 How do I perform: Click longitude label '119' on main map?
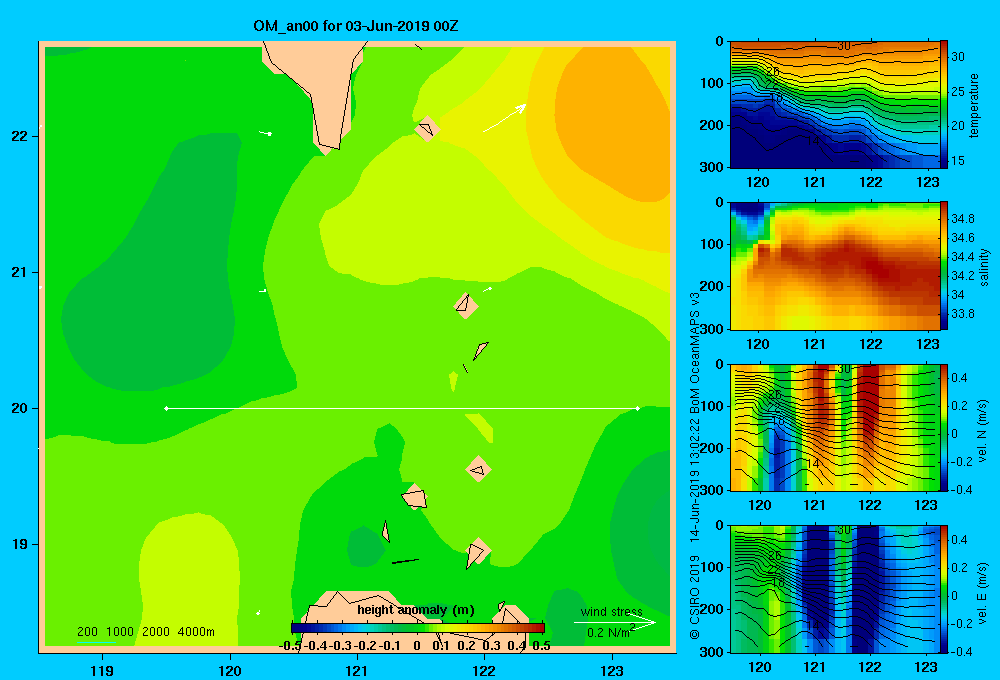click(x=102, y=670)
